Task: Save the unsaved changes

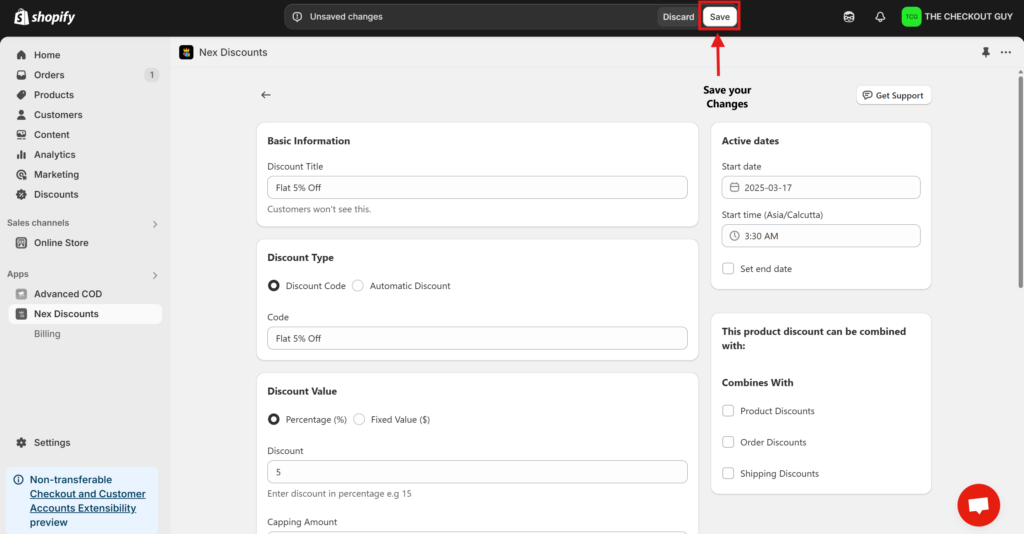Action: 720,17
